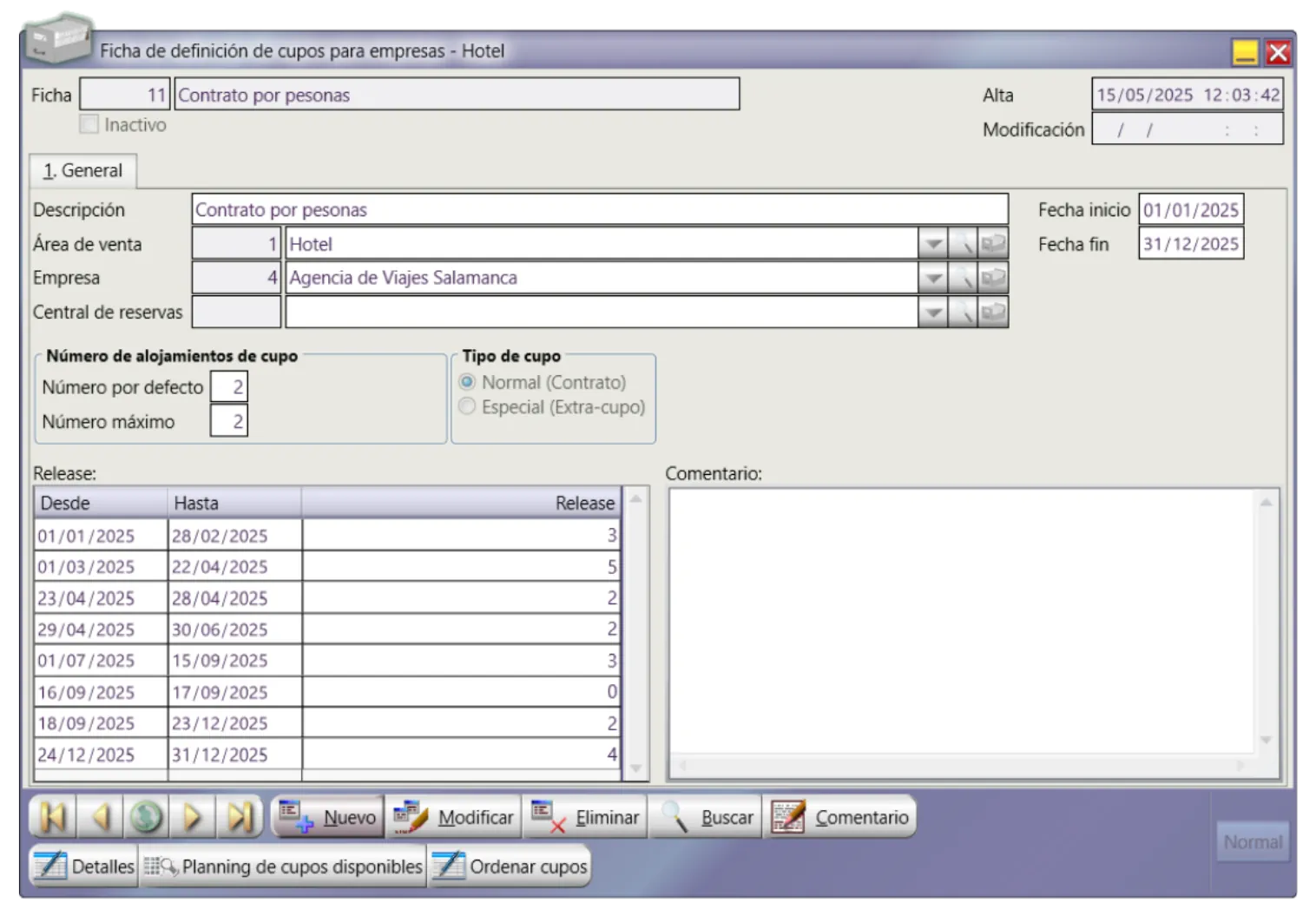The height and width of the screenshot is (903, 1316).
Task: Select Normal (Contrato) radio option
Action: (467, 382)
